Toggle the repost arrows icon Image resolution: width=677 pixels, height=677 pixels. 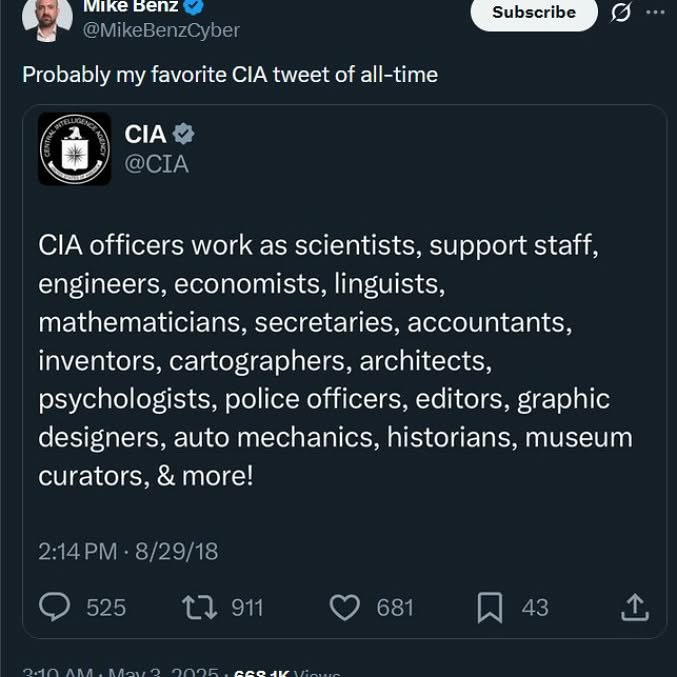199,607
